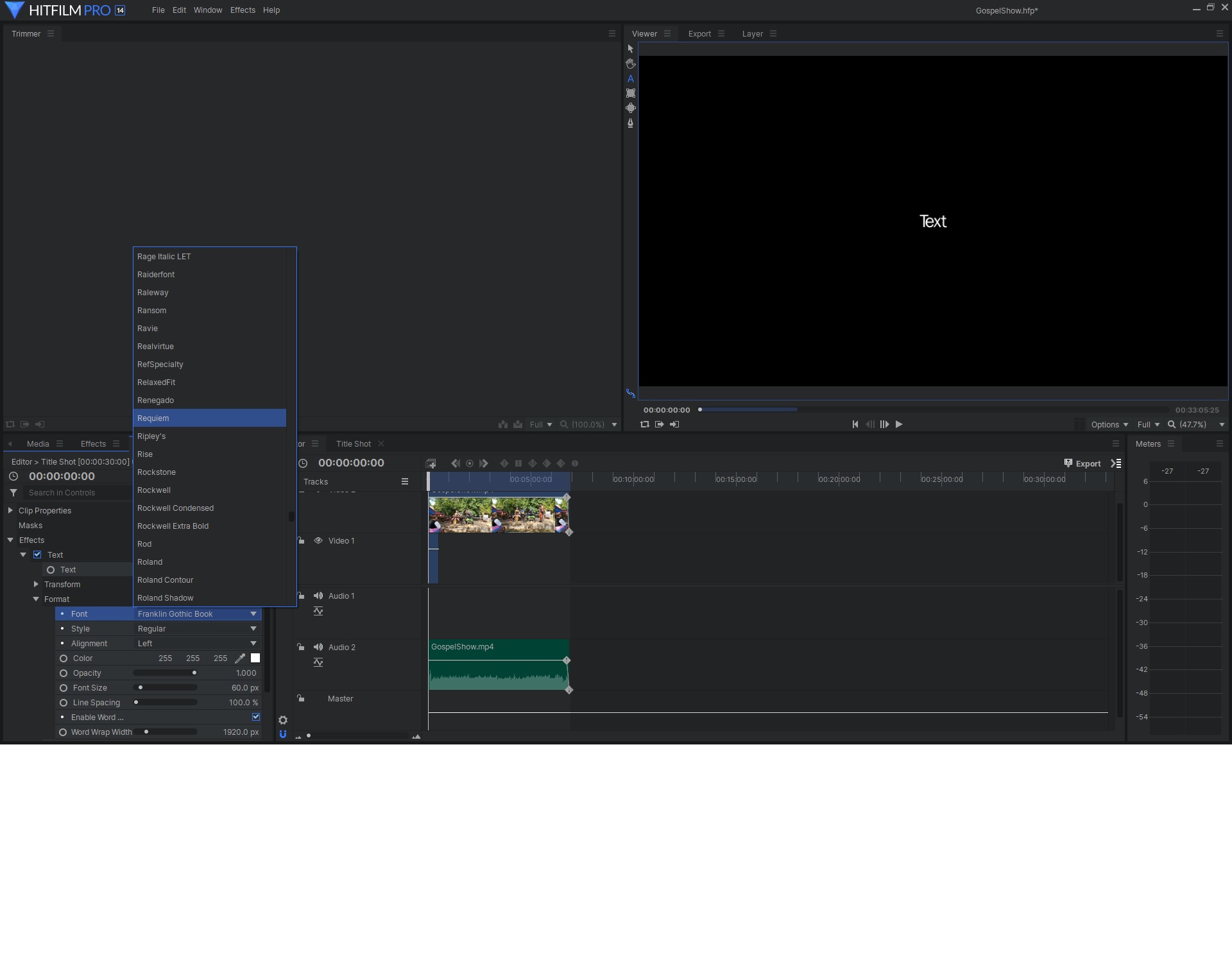Adjust the Opacity slider

(x=165, y=673)
